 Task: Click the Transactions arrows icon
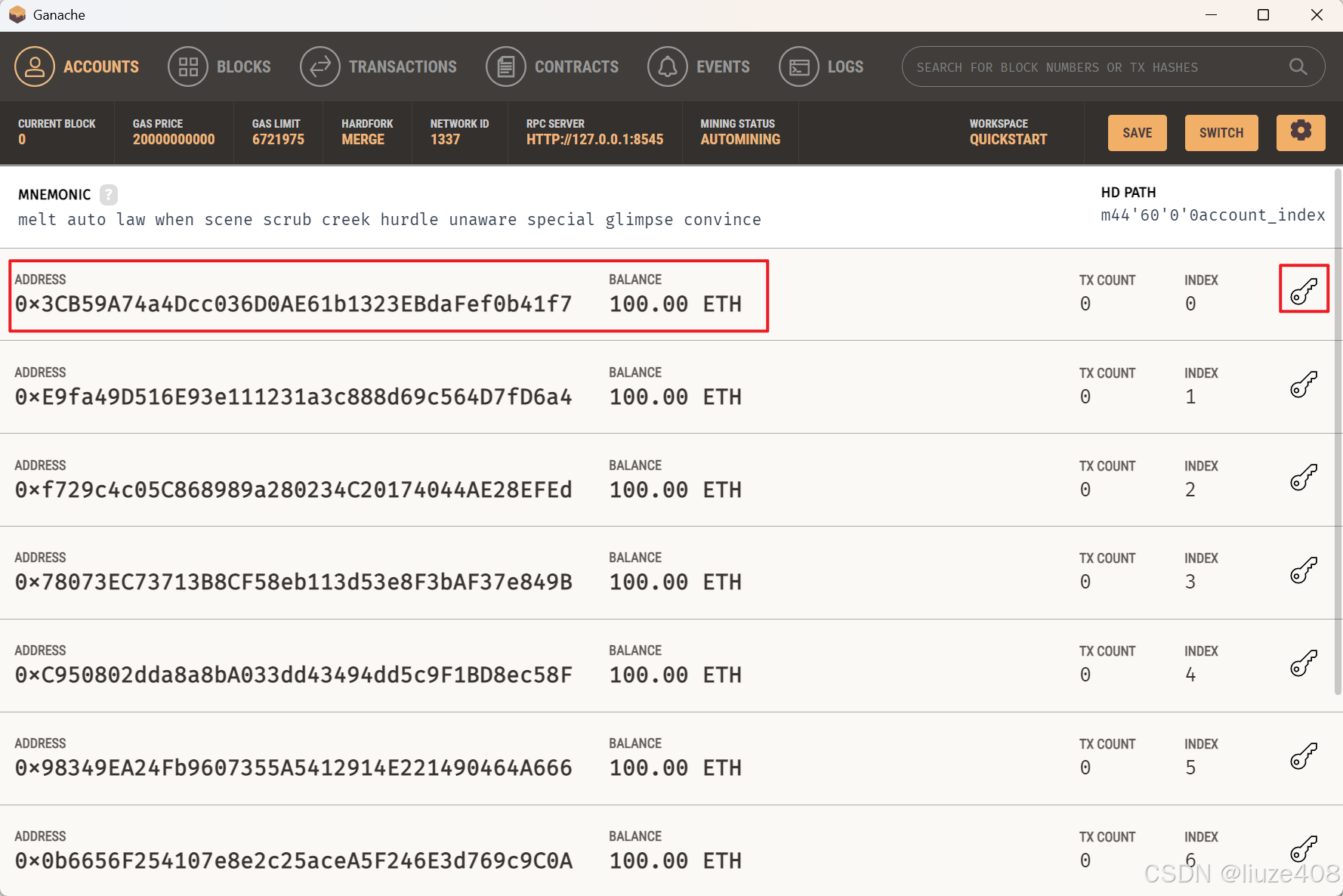[320, 66]
